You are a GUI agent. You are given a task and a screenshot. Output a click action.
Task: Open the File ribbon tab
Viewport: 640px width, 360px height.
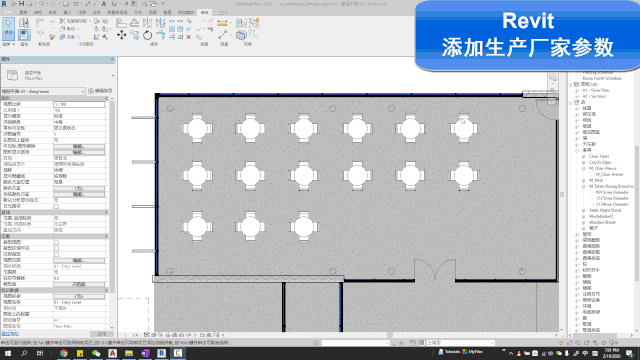click(x=8, y=13)
